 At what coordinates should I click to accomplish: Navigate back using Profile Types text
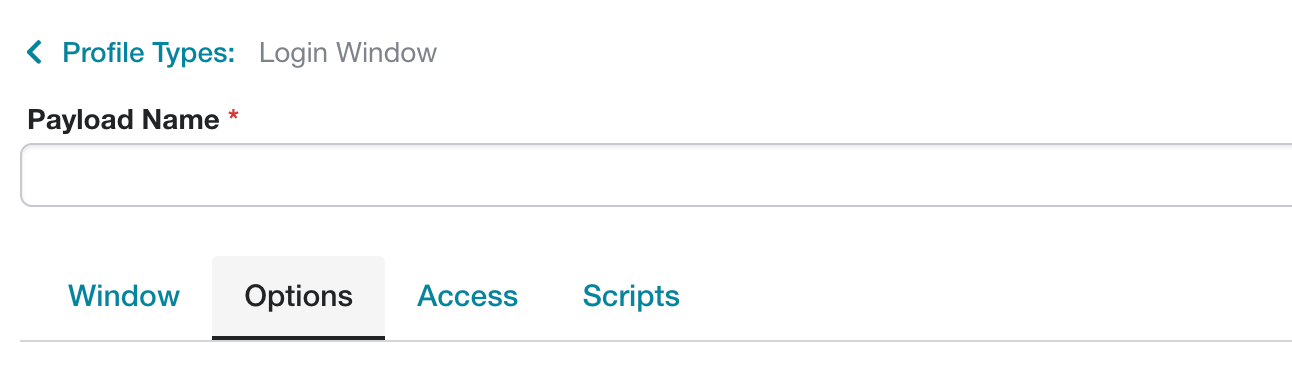(x=148, y=52)
